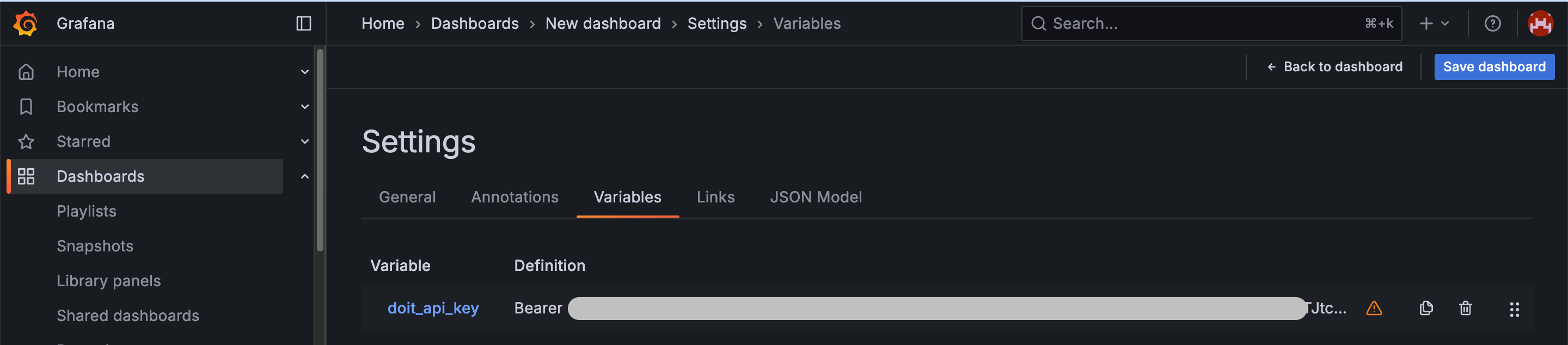This screenshot has width=1568, height=345.
Task: Expand the Bookmarks sidebar section
Action: coord(304,107)
